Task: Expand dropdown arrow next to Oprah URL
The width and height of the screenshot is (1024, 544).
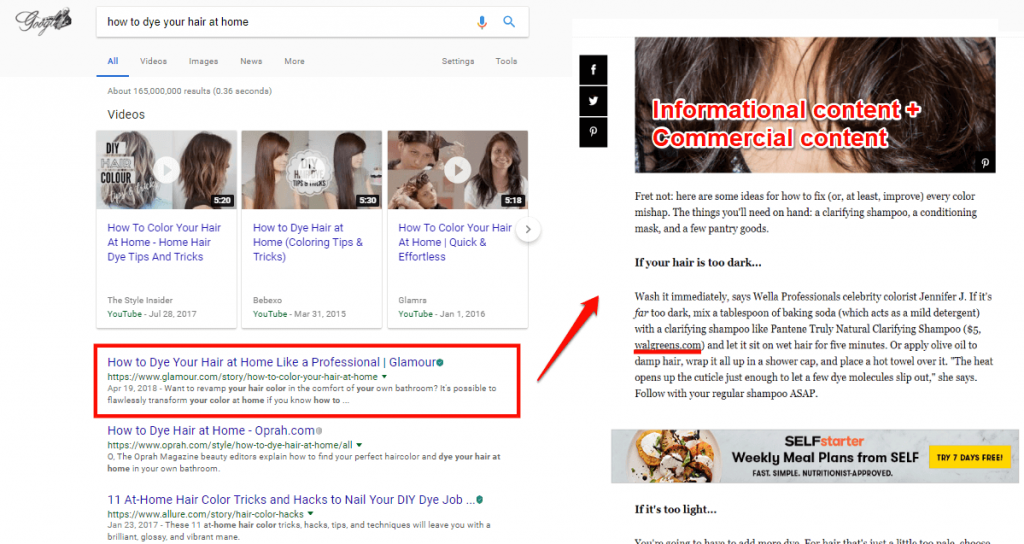Action: [358, 444]
